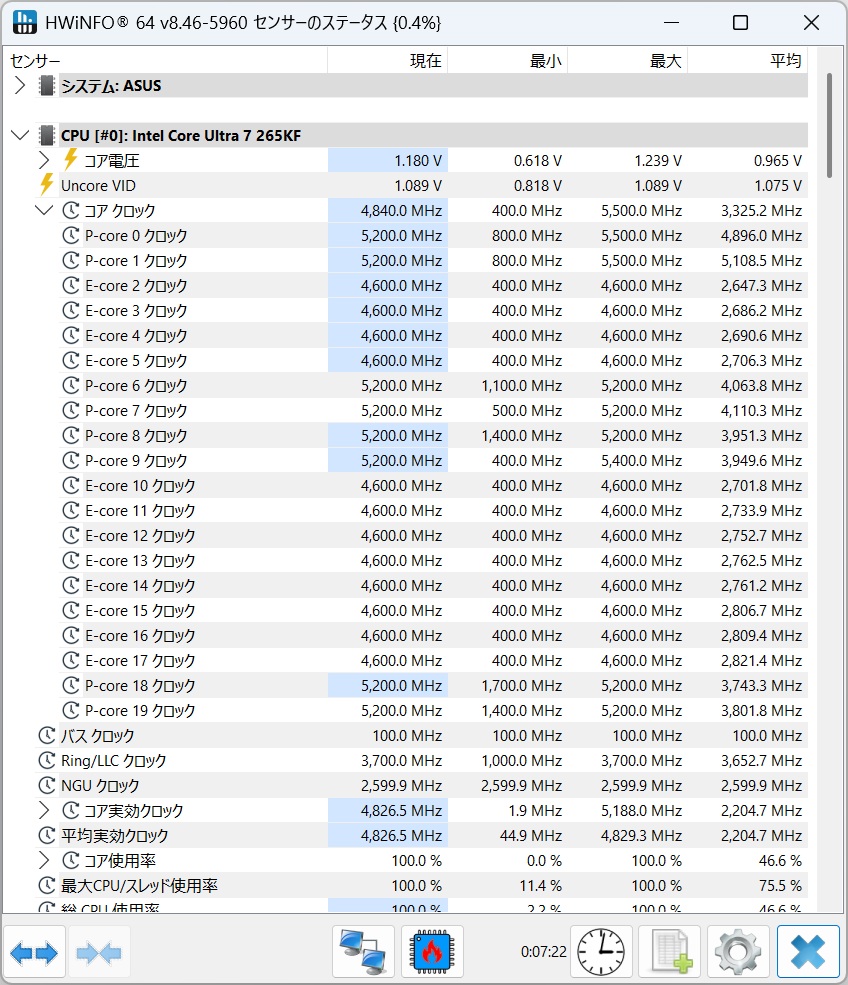Expand the コア使用率 row
Image resolution: width=848 pixels, height=985 pixels.
coord(43,860)
